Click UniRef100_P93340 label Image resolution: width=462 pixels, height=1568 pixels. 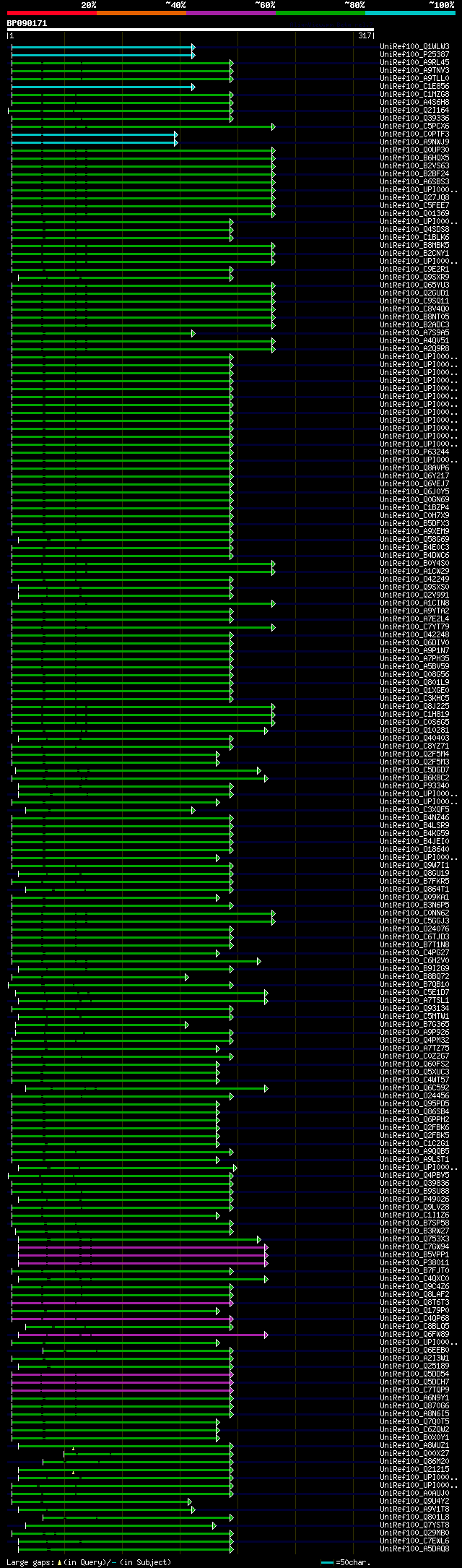pos(414,786)
